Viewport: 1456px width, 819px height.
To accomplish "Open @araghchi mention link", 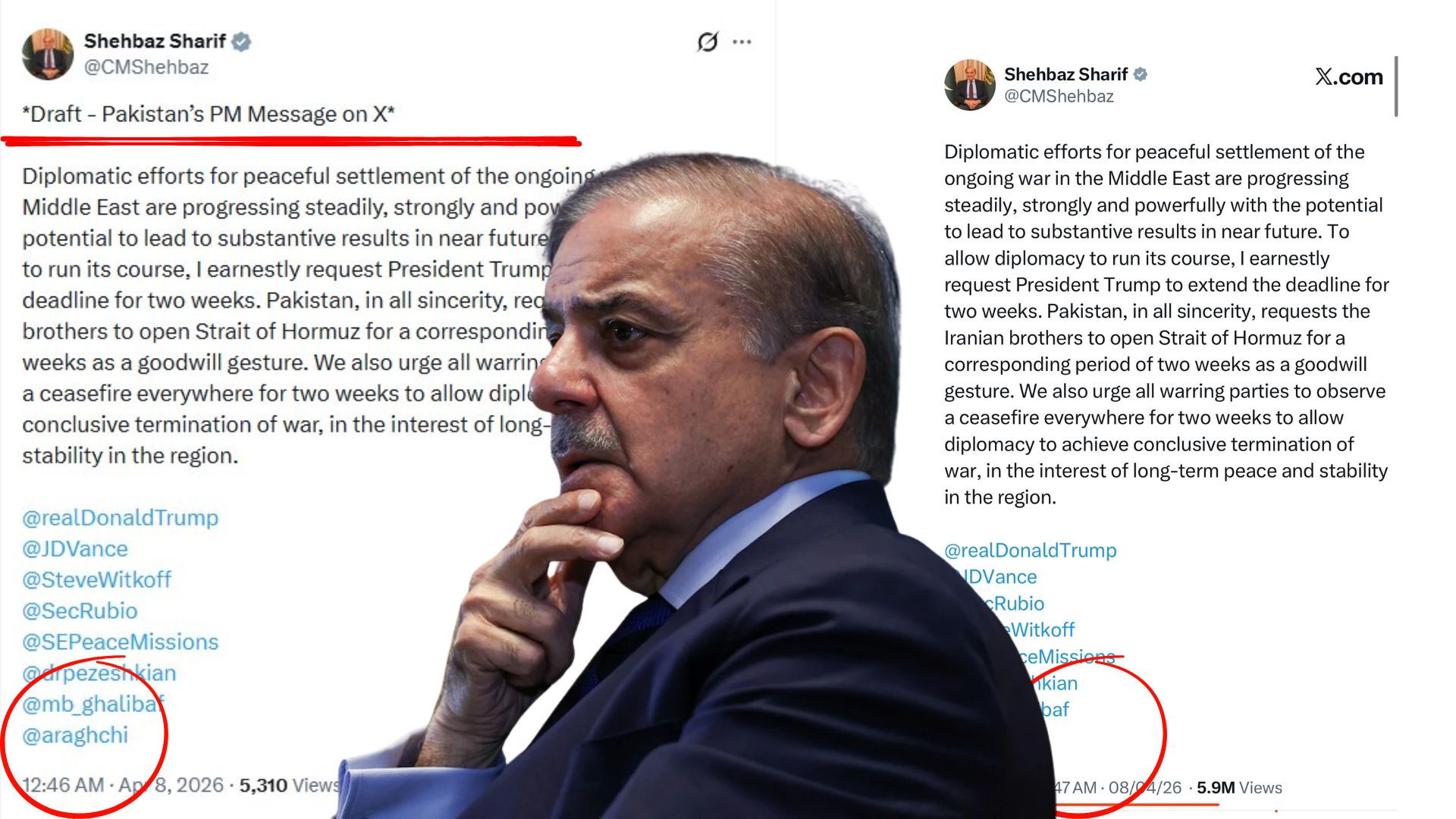I will (75, 736).
